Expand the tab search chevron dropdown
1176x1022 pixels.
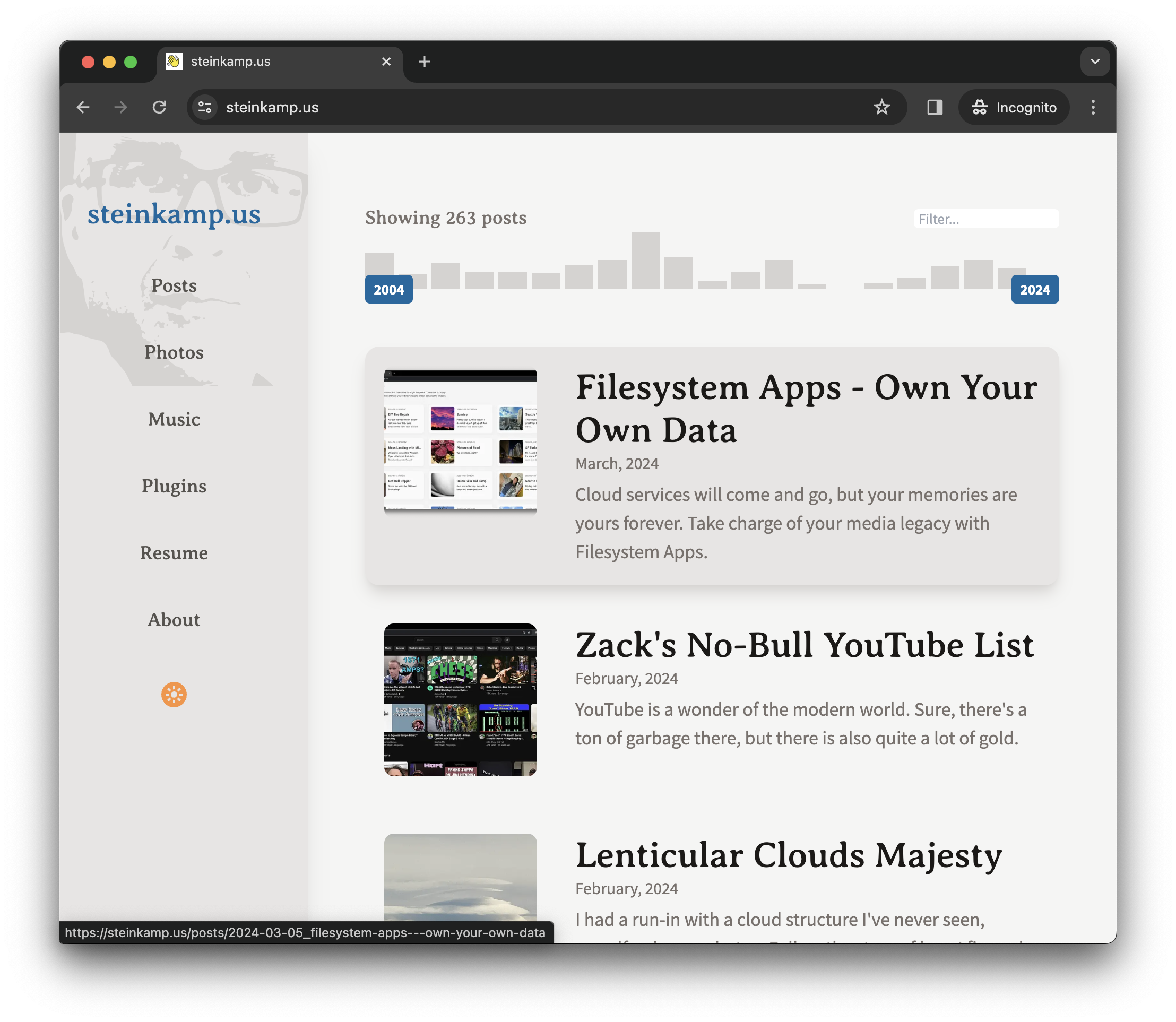pyautogui.click(x=1094, y=62)
